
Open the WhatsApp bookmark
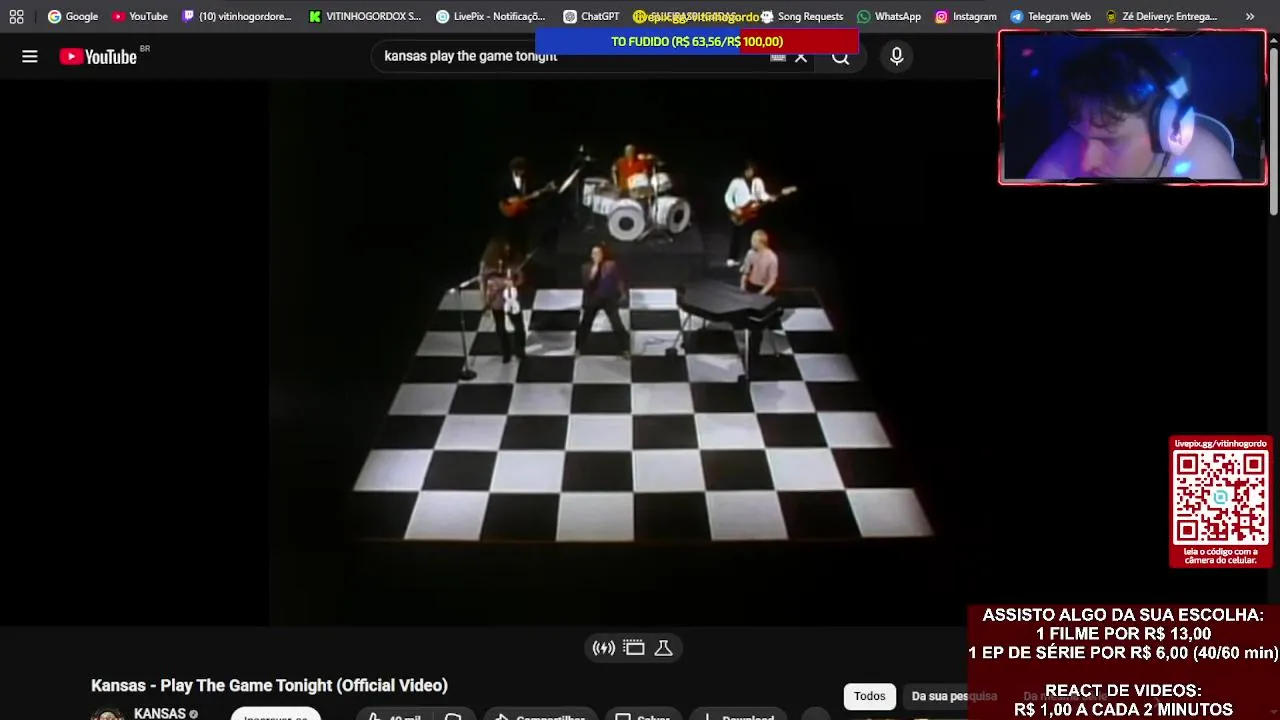tap(889, 16)
